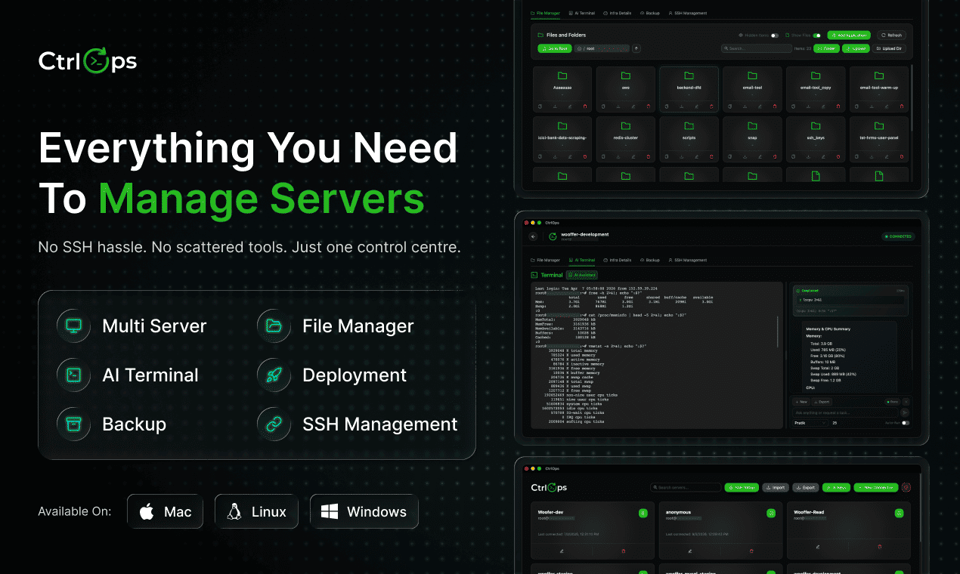The height and width of the screenshot is (574, 960).
Task: Toggle the Auto-Run switch in the AI assistant
Action: coord(906,423)
